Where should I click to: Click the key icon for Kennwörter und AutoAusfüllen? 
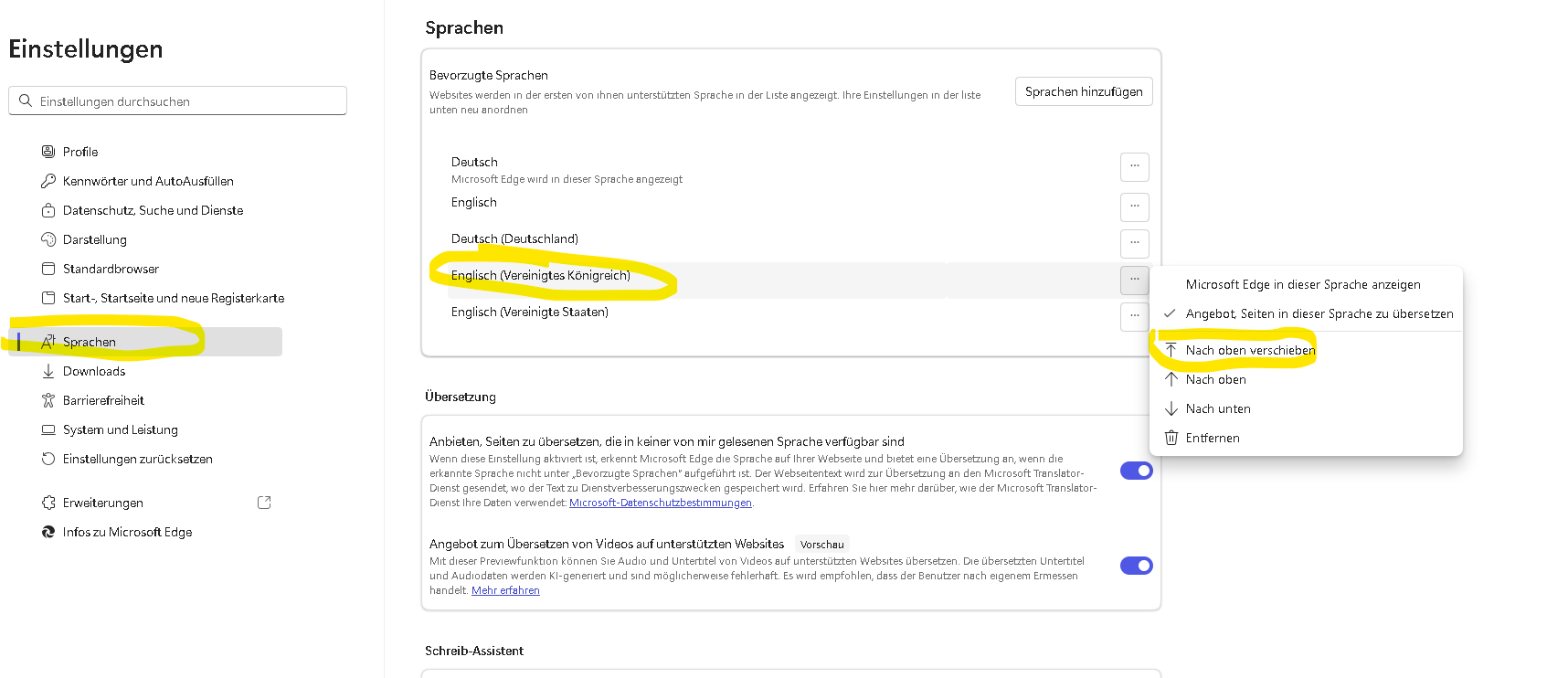coord(48,181)
